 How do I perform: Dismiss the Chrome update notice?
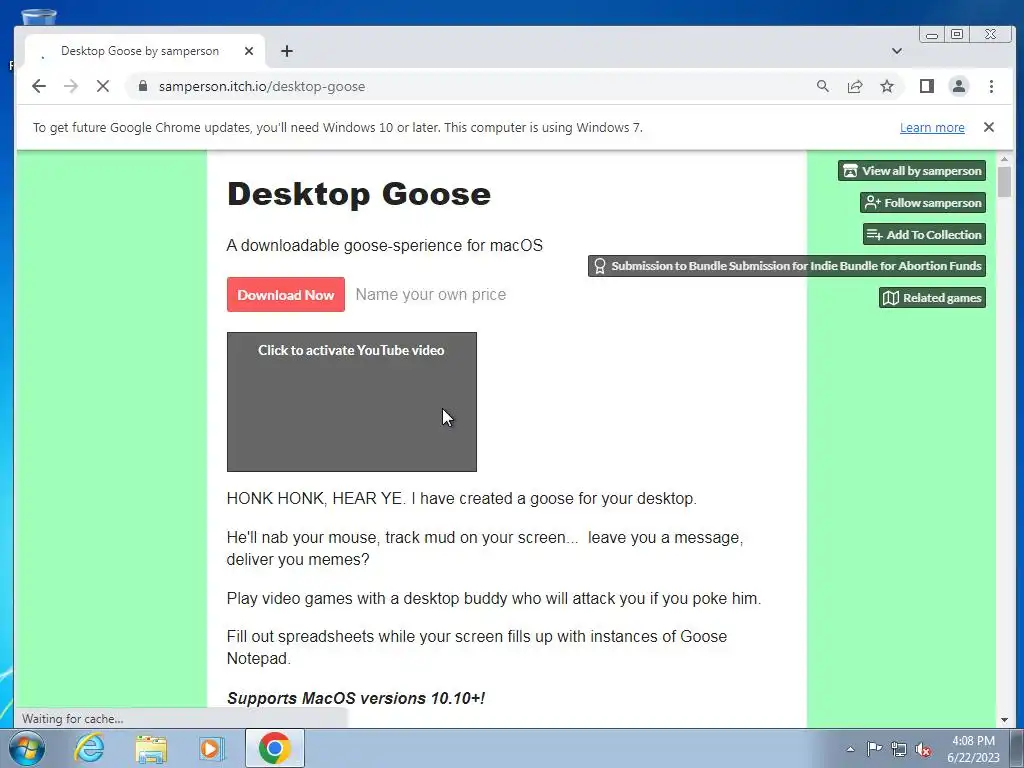pyautogui.click(x=989, y=127)
